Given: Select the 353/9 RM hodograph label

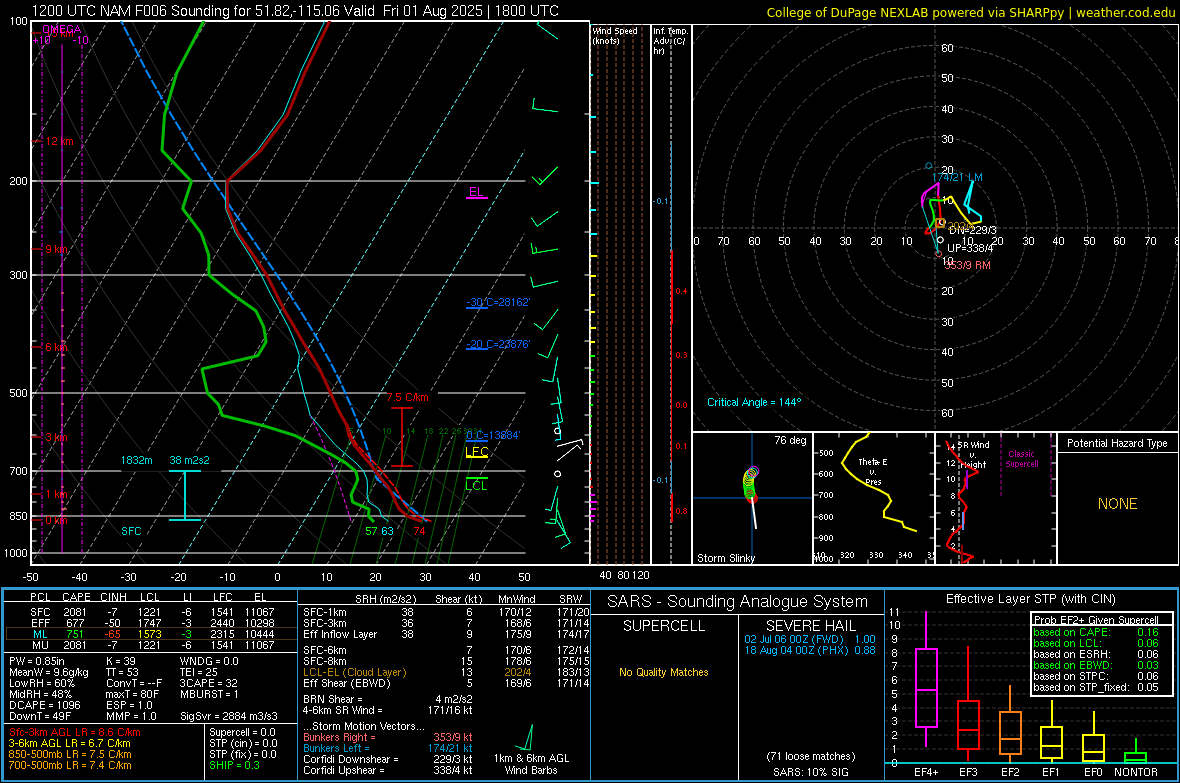Looking at the screenshot, I should point(967,265).
